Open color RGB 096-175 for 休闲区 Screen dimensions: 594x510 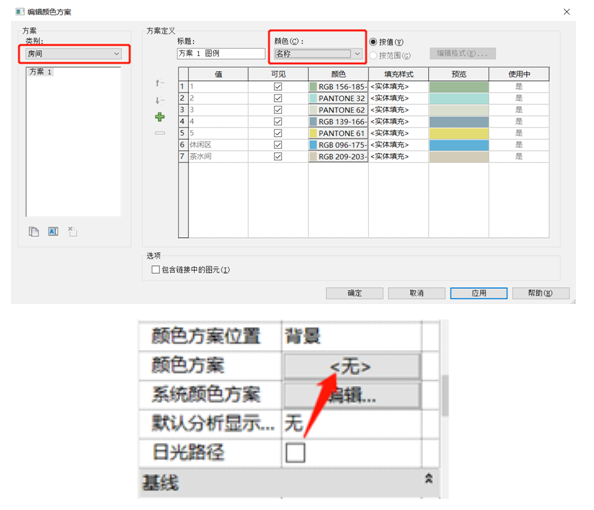(x=338, y=145)
